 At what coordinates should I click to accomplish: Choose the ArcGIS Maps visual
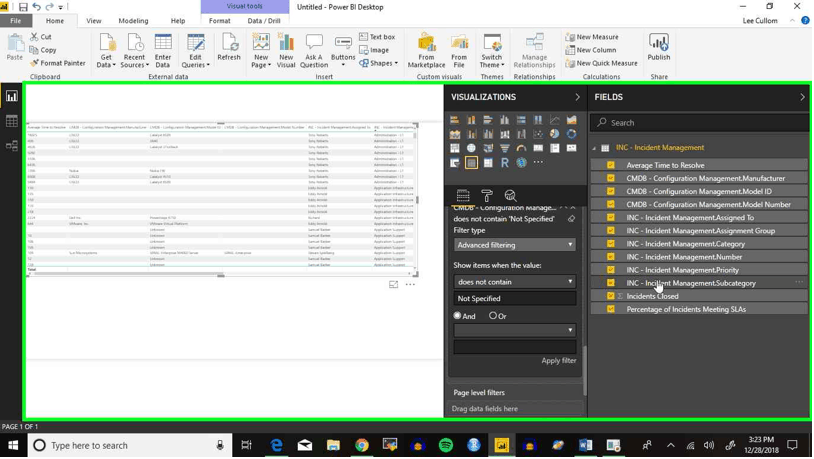[521, 163]
